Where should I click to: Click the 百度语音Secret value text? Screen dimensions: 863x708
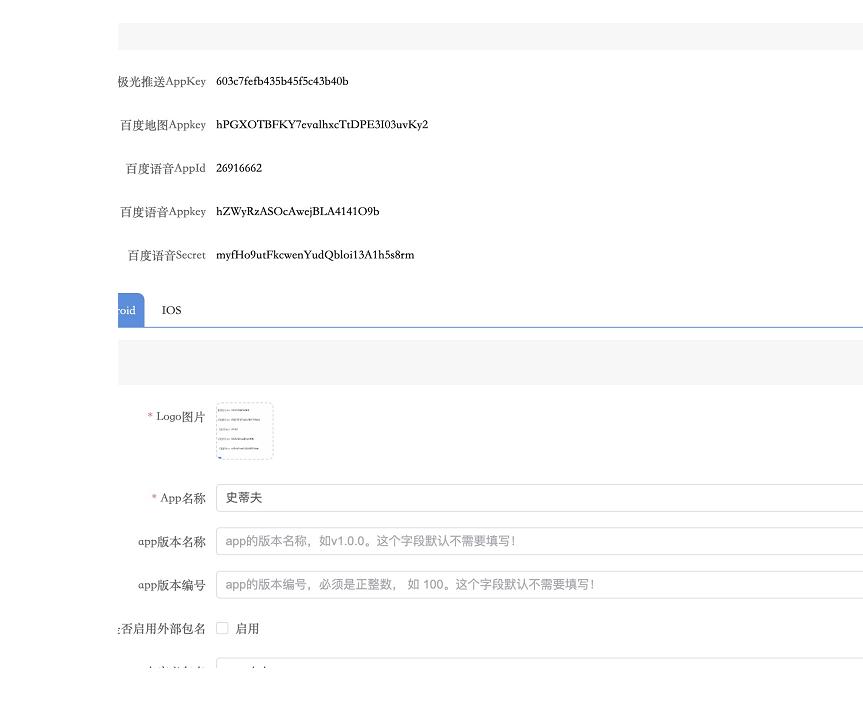coord(315,255)
